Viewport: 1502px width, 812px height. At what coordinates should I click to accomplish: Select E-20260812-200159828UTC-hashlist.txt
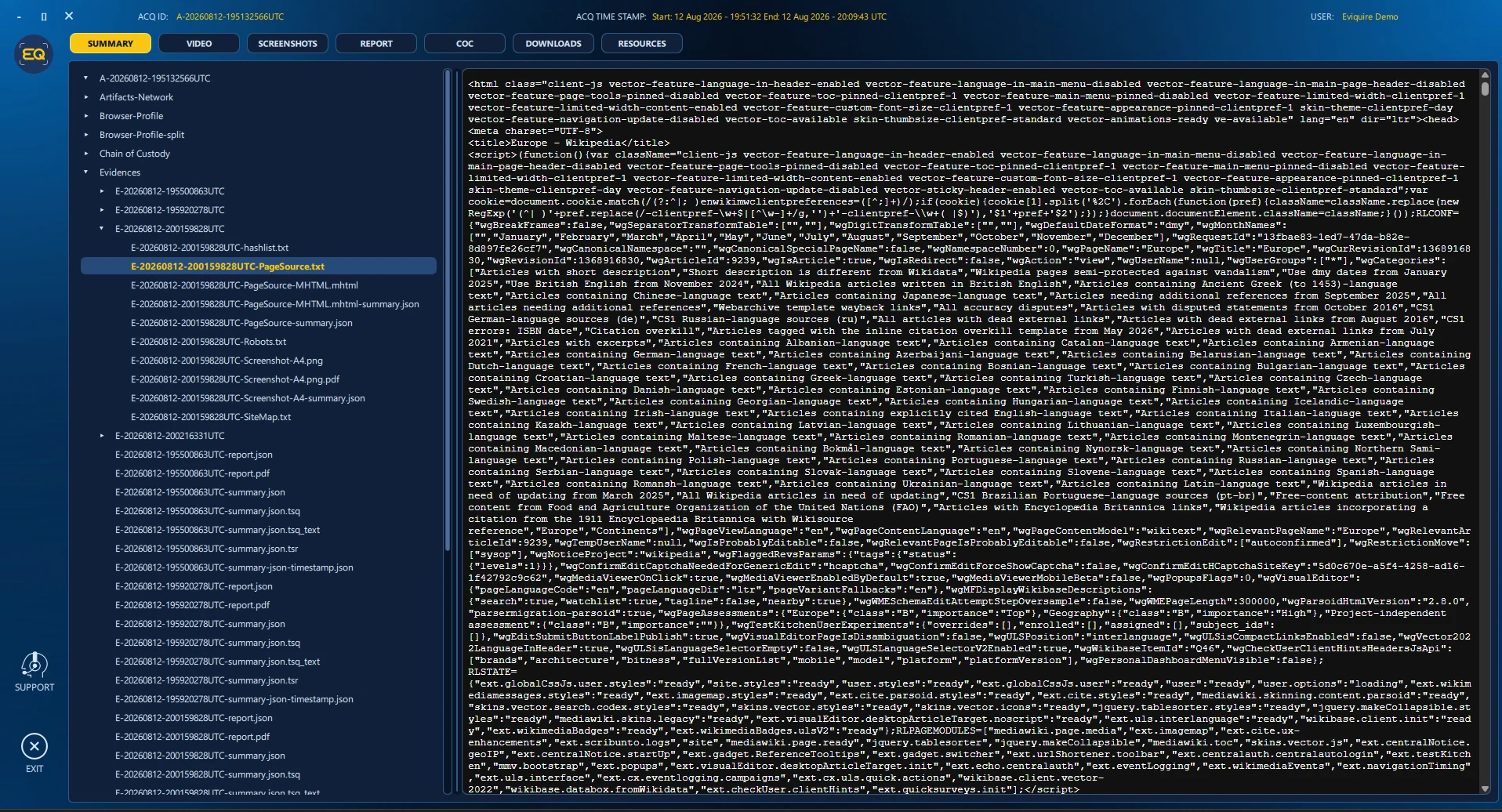(209, 248)
